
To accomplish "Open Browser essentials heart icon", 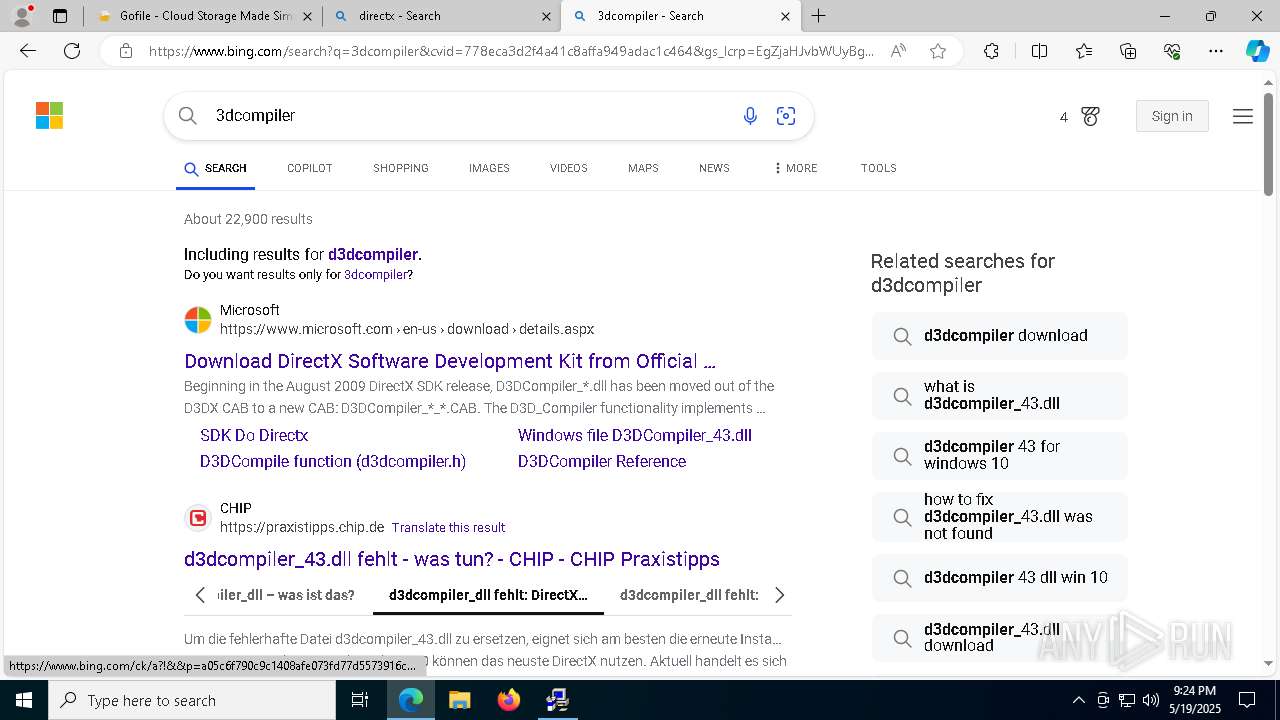I will (x=1172, y=51).
